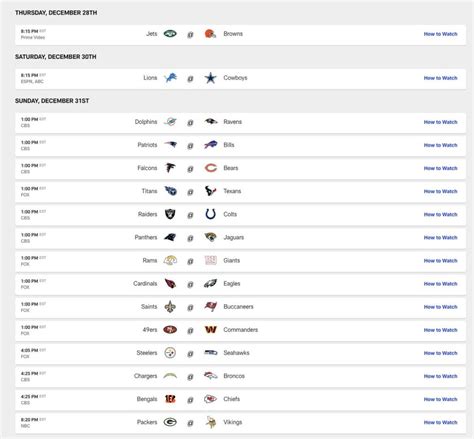The height and width of the screenshot is (439, 474).
Task: Click the Bears C logo
Action: pyautogui.click(x=211, y=168)
